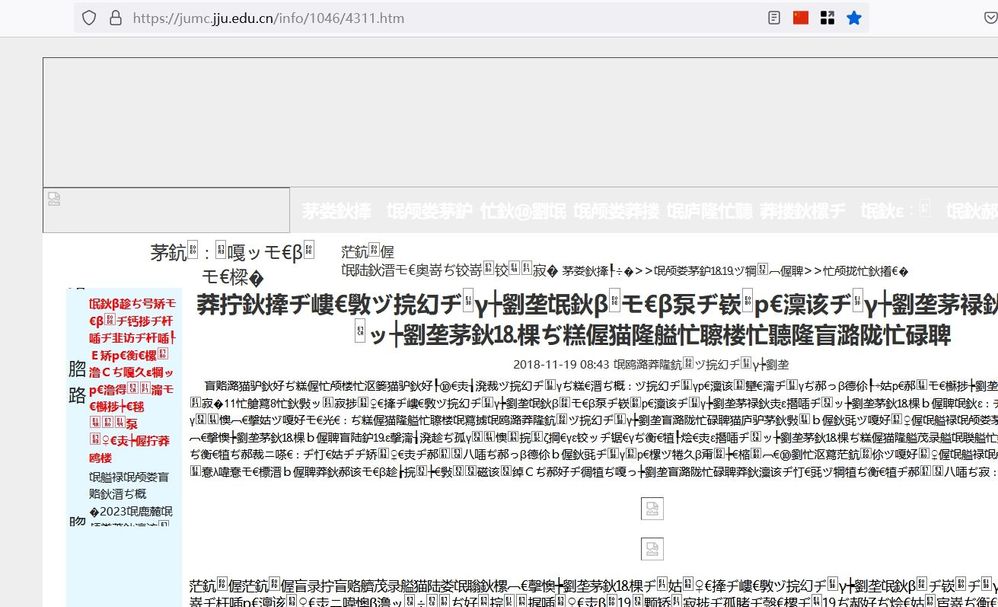Image resolution: width=998 pixels, height=607 pixels.
Task: Open the tracking protection shield icon
Action: tap(89, 18)
